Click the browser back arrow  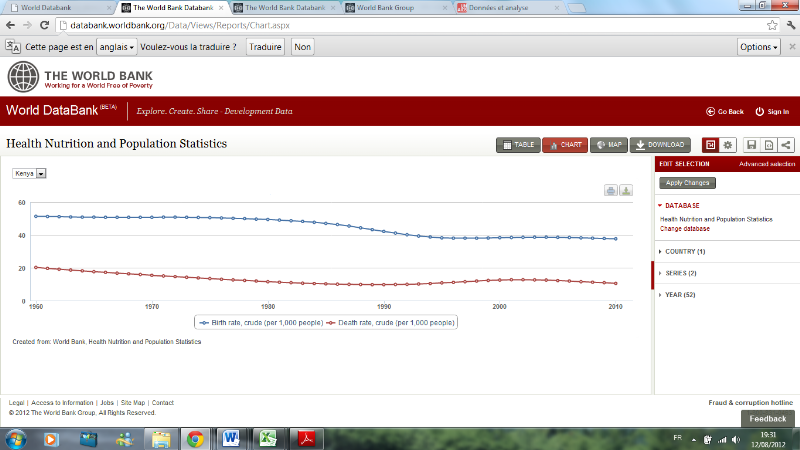[11, 25]
